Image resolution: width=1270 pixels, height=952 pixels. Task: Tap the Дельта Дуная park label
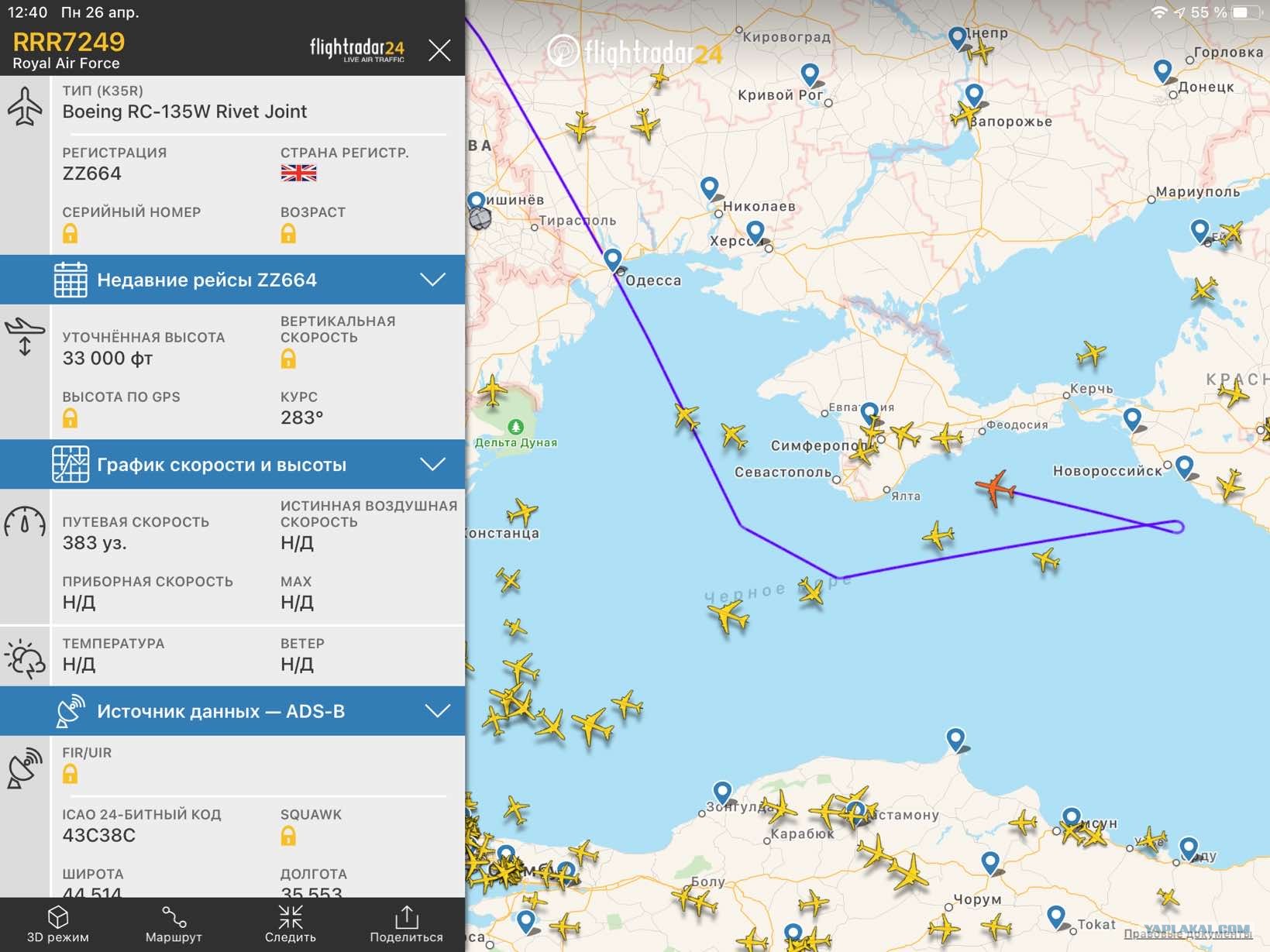point(516,442)
